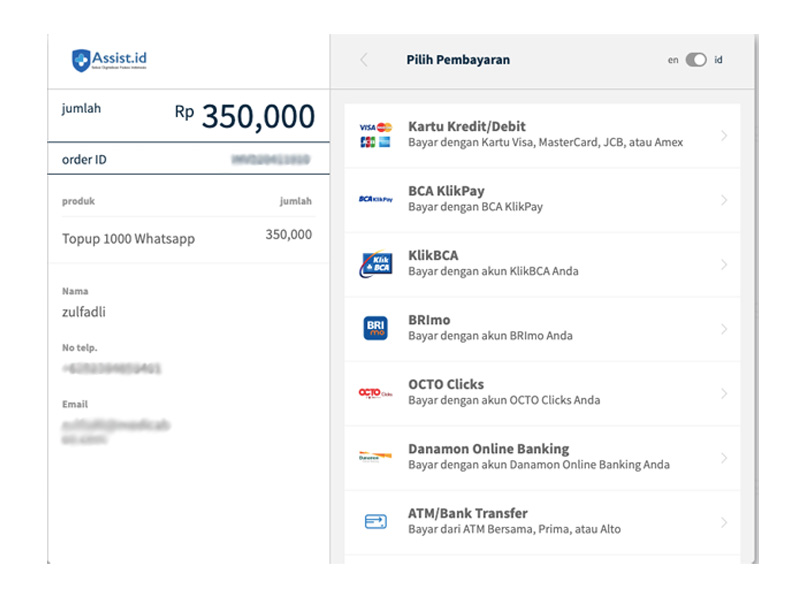Click the 'Pilih Pembayaran' header title
Image resolution: width=806 pixels, height=598 pixels.
pyautogui.click(x=459, y=60)
